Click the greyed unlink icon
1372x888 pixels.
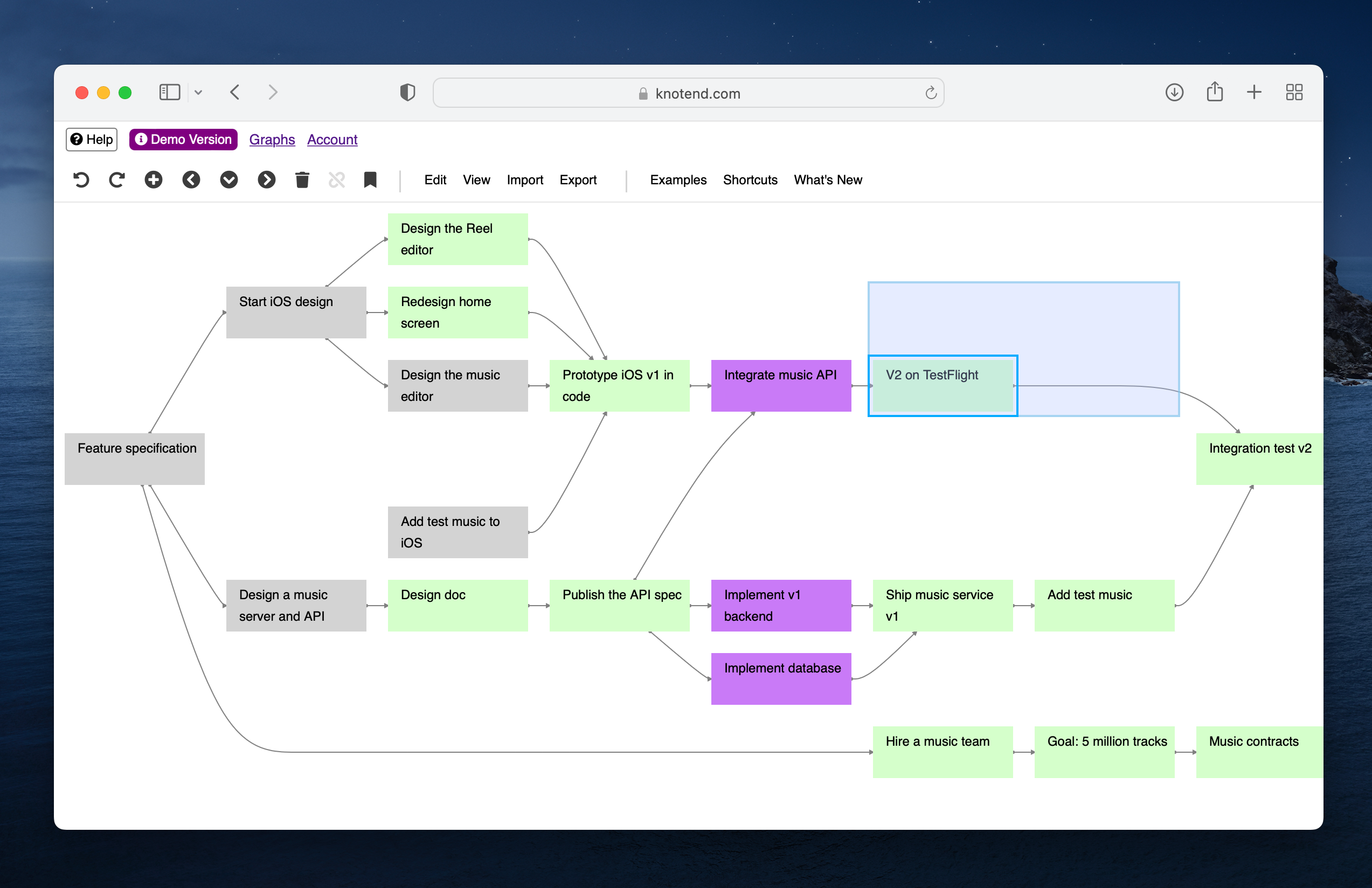point(337,180)
